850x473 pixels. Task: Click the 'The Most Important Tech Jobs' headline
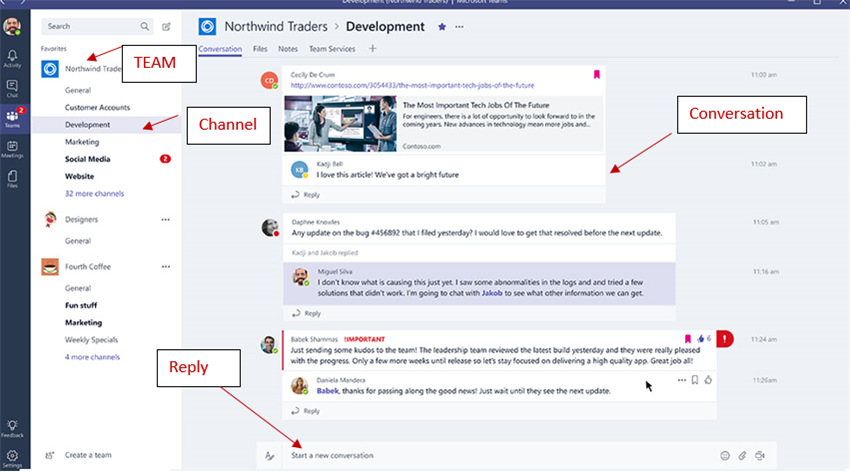[476, 105]
